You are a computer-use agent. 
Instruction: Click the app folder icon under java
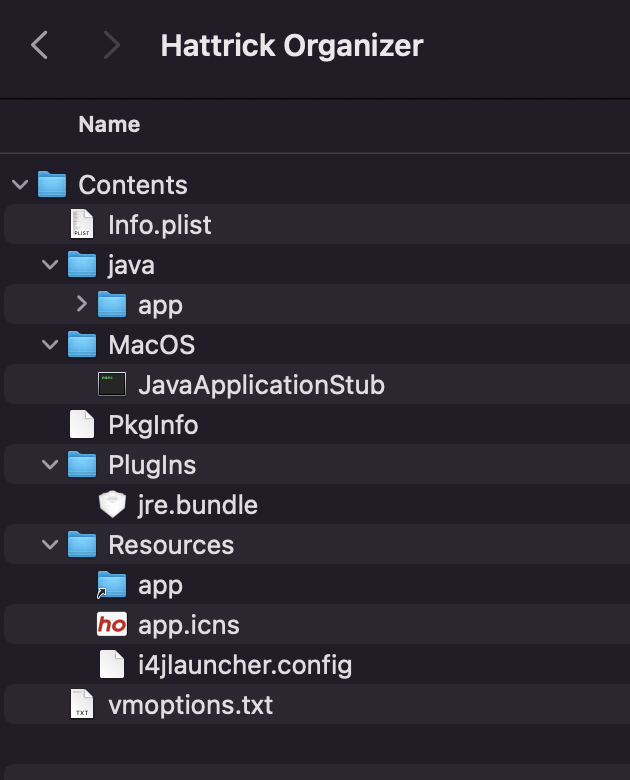tap(112, 304)
